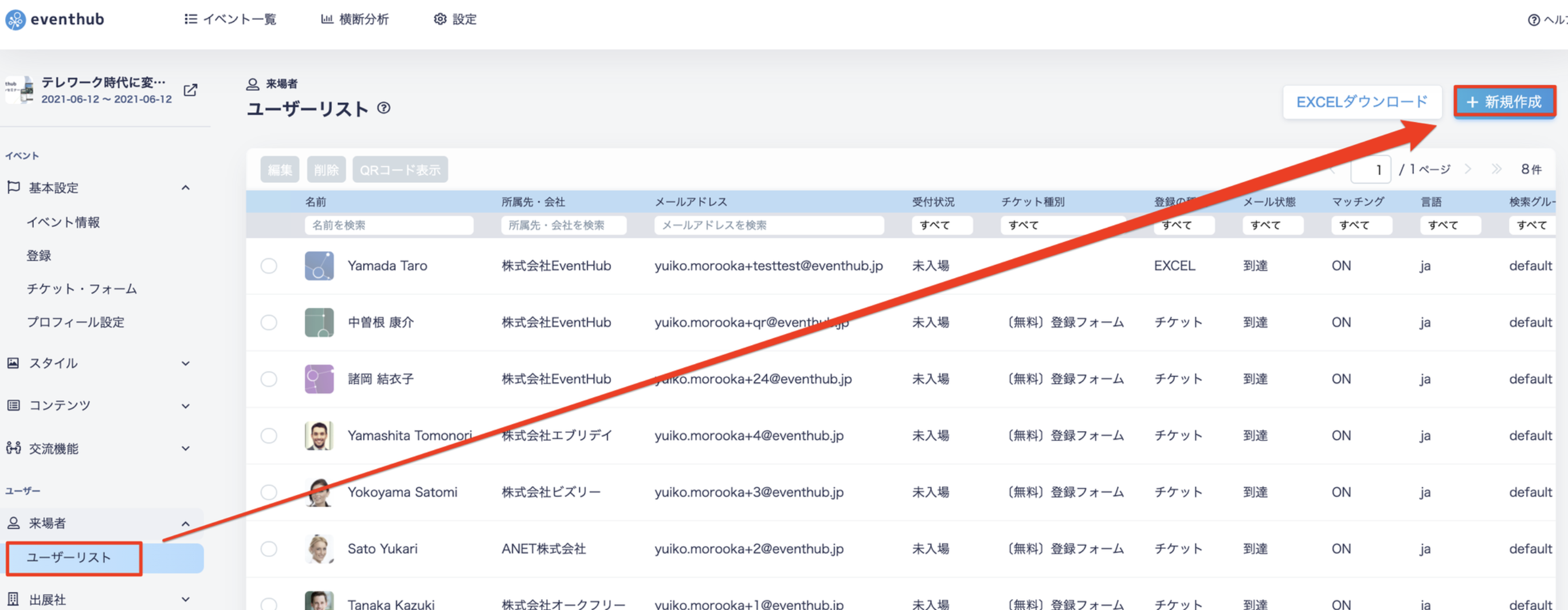
Task: Open イベント情報 in the sidebar
Action: coord(63,223)
